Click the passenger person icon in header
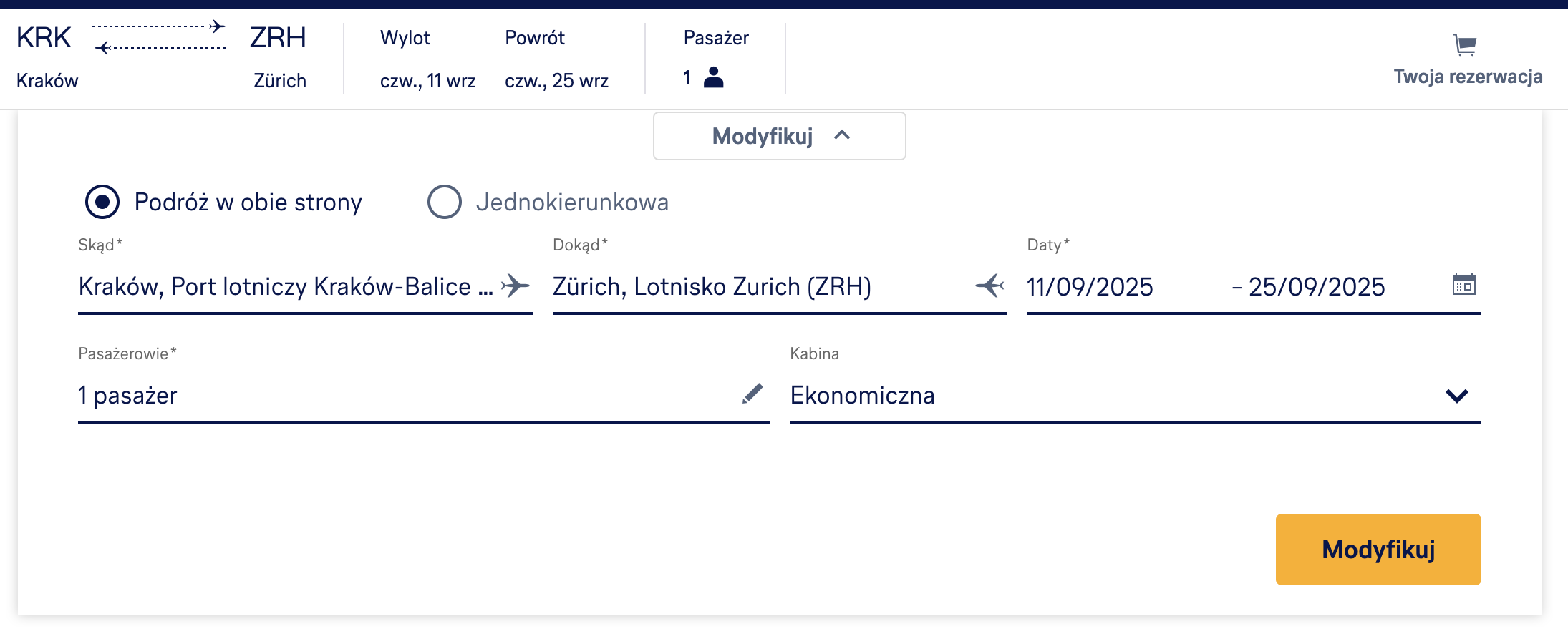 point(713,77)
